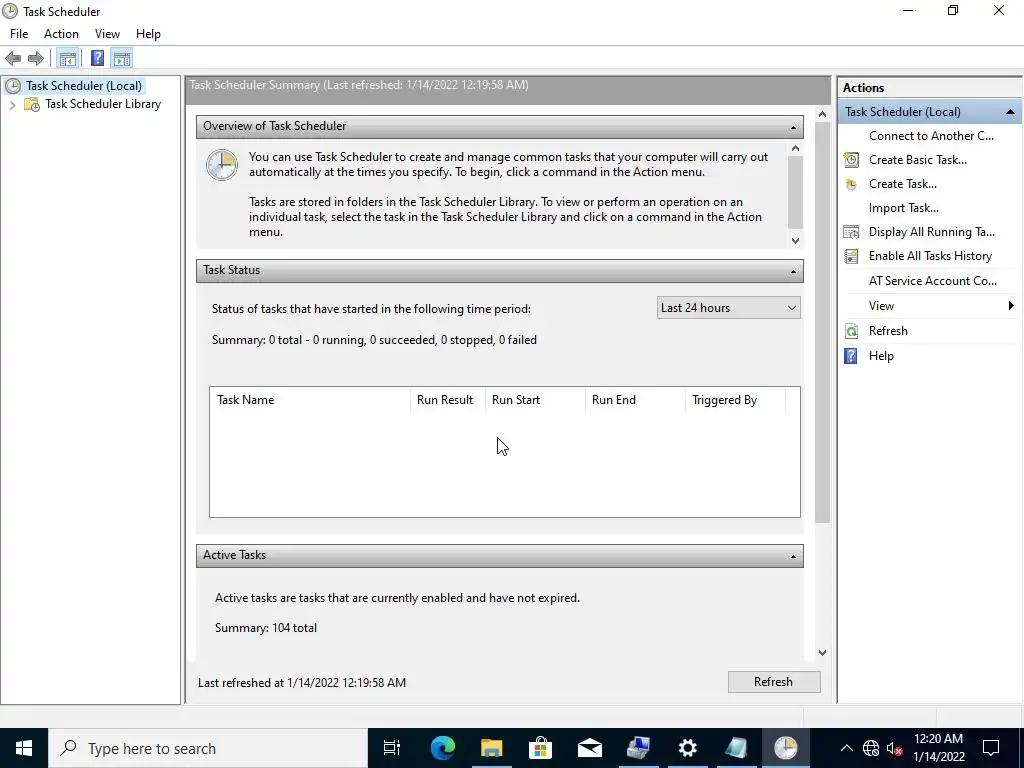Click the Run Result column header
This screenshot has height=768, width=1024.
(x=447, y=400)
